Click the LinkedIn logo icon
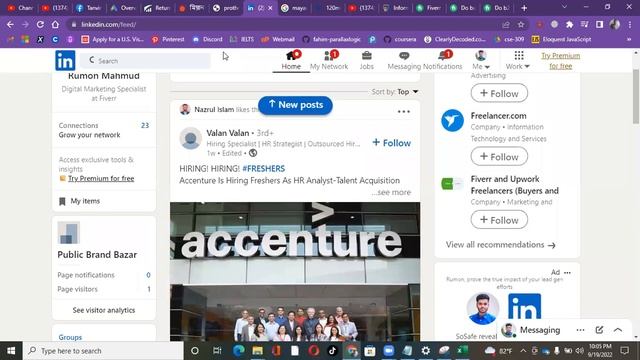 (x=65, y=60)
